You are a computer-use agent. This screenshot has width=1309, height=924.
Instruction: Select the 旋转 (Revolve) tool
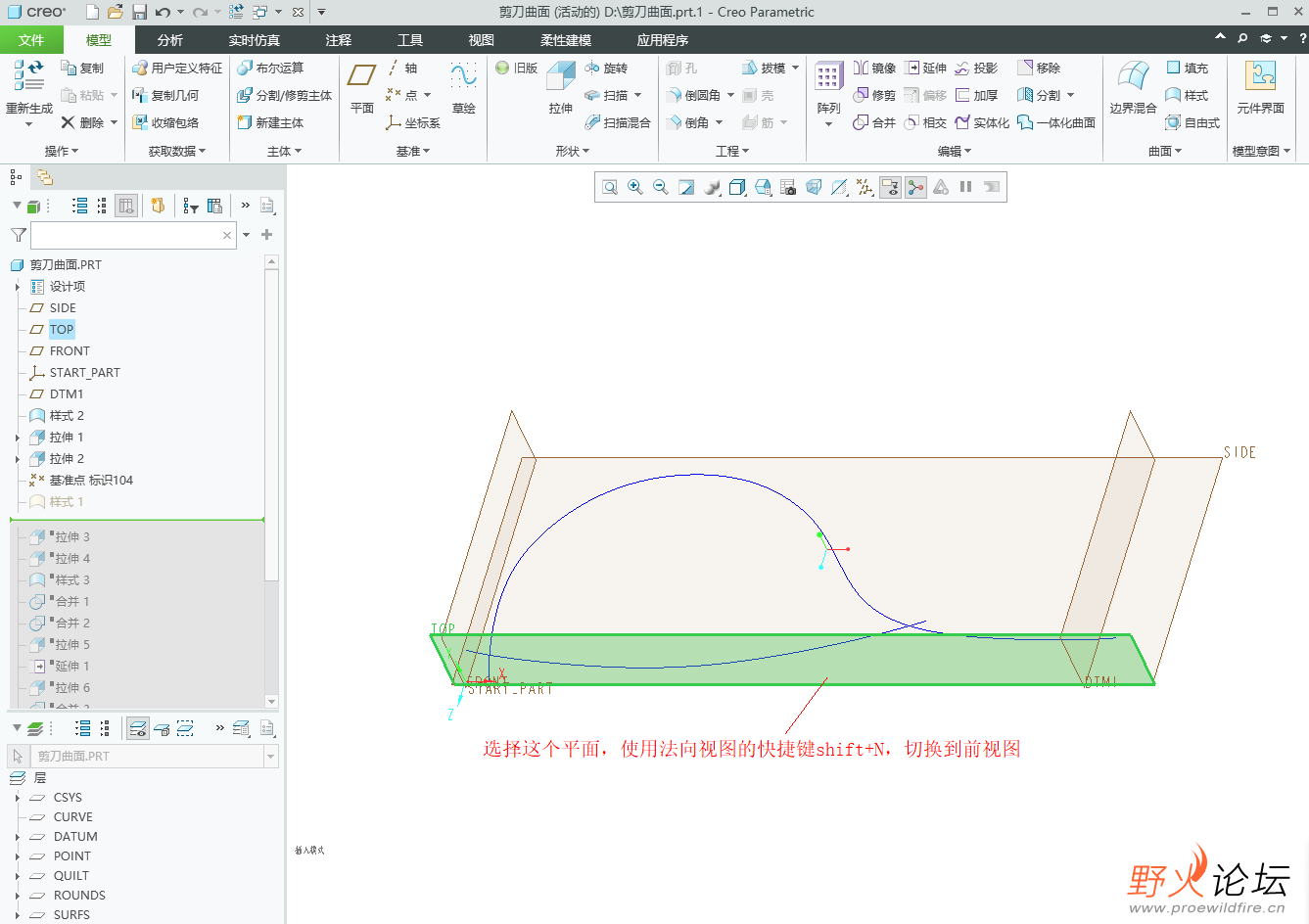[x=606, y=68]
